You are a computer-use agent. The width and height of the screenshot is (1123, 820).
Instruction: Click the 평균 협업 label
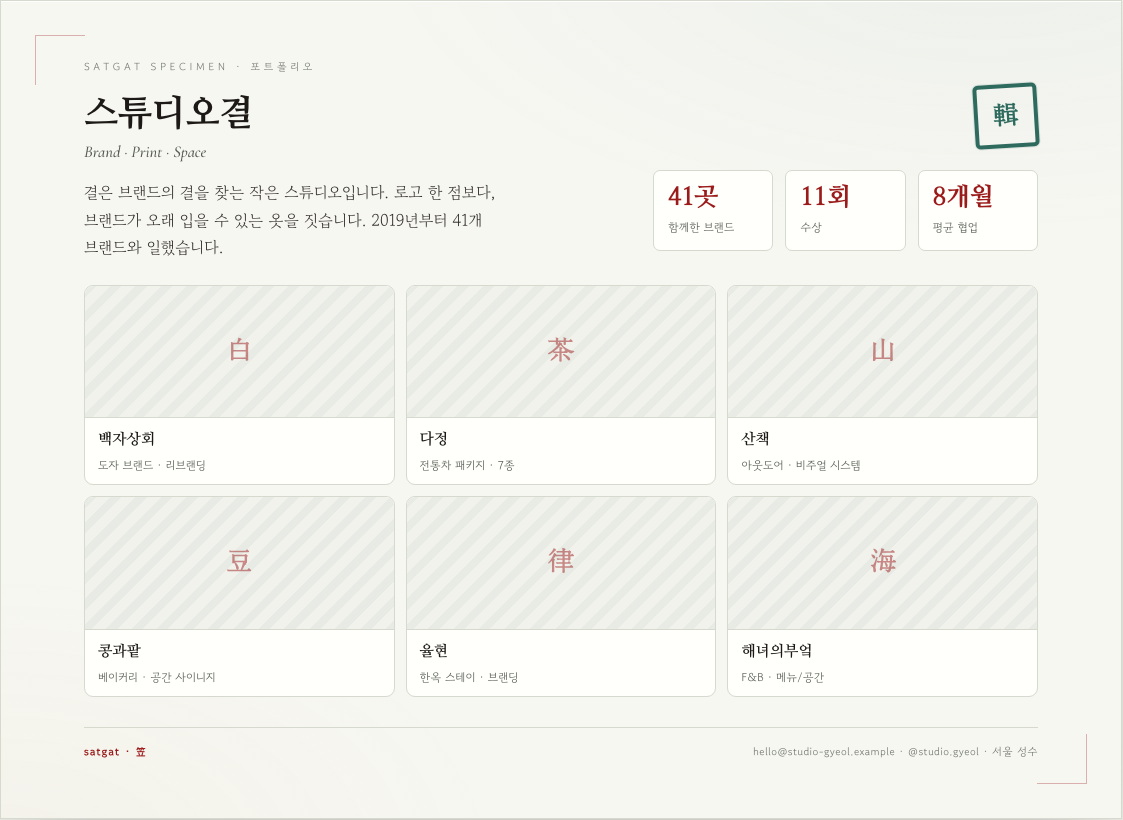[955, 227]
